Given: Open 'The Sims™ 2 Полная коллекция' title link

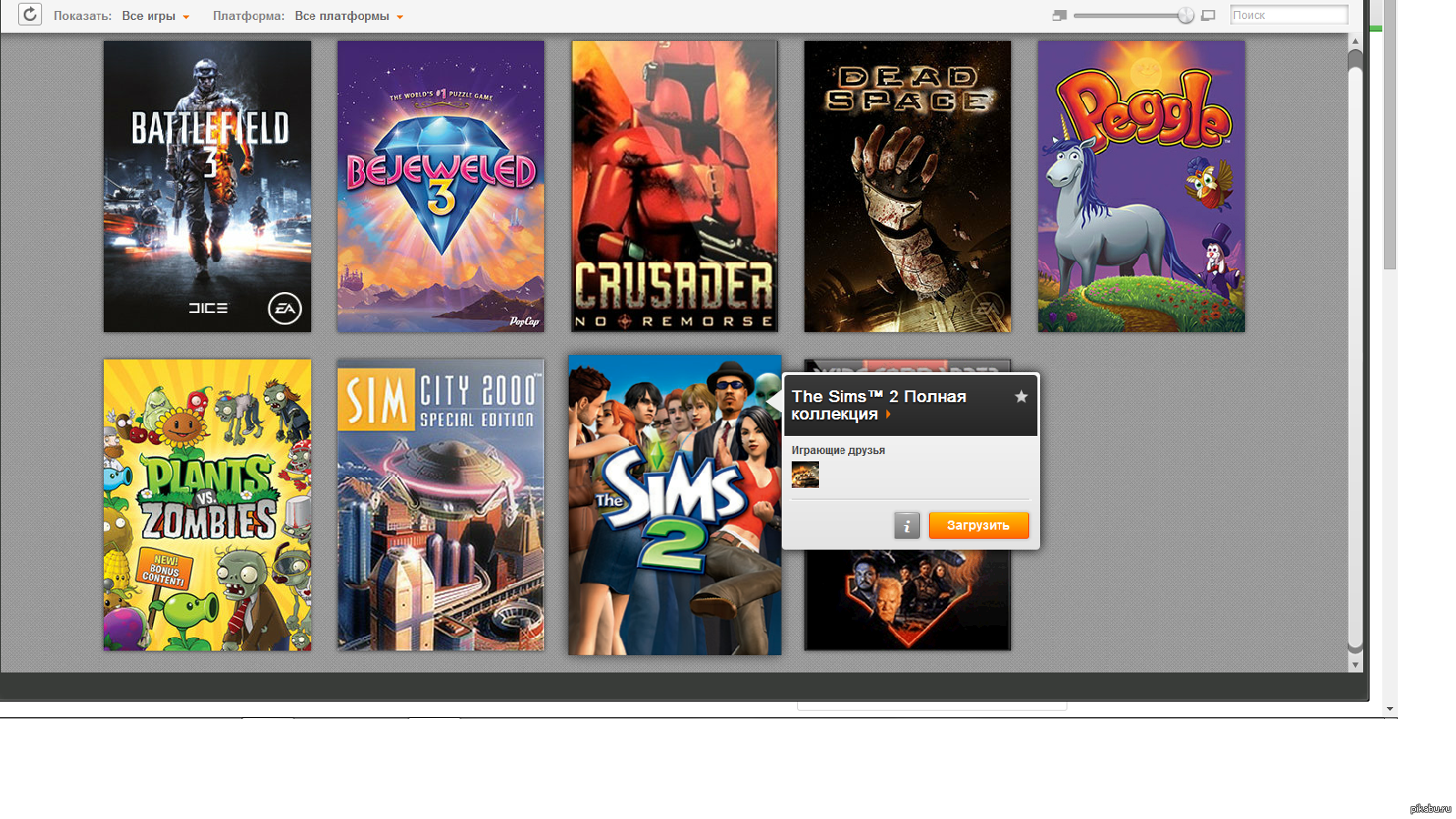Looking at the screenshot, I should point(879,405).
